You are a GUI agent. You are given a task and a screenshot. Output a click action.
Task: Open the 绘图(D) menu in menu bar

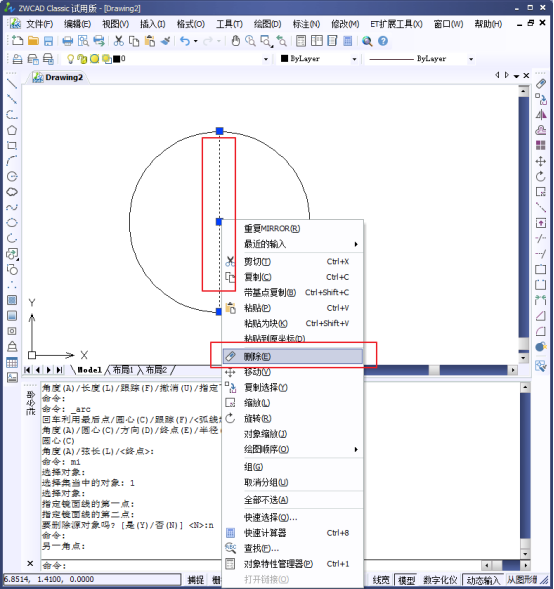(267, 24)
